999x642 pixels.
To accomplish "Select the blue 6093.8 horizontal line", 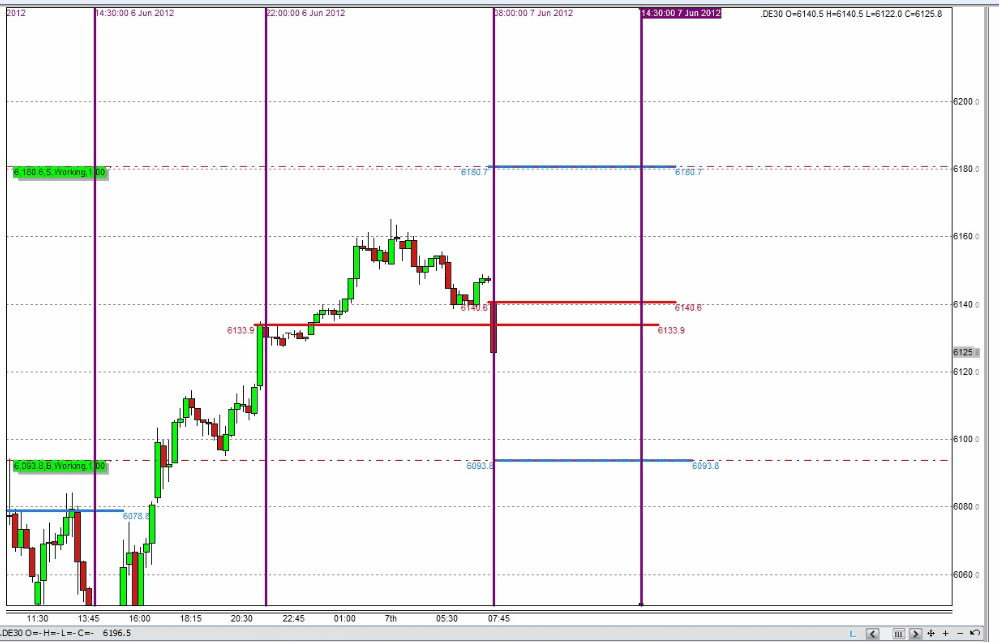I will pos(593,460).
